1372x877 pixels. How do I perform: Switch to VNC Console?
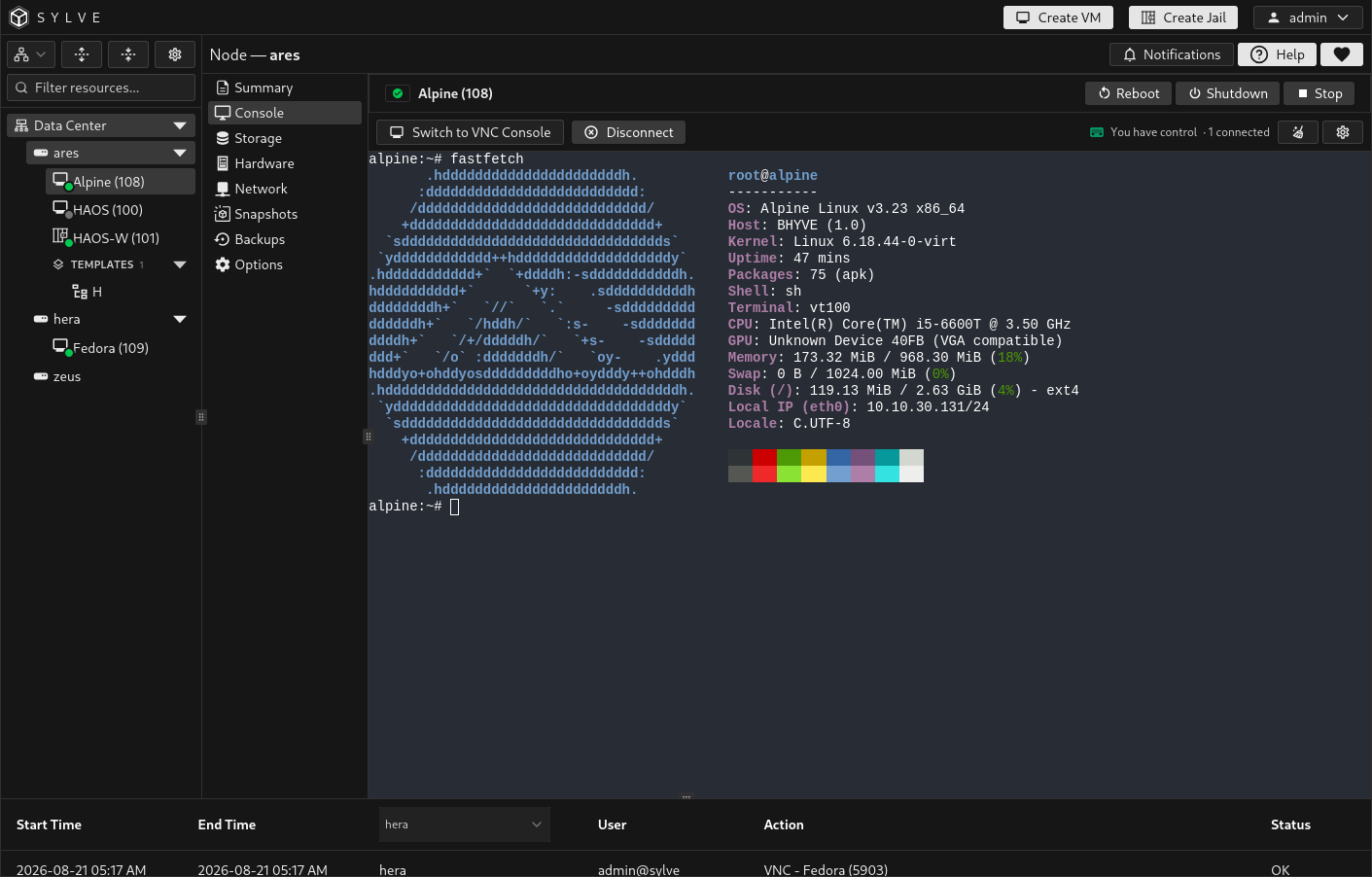470,132
